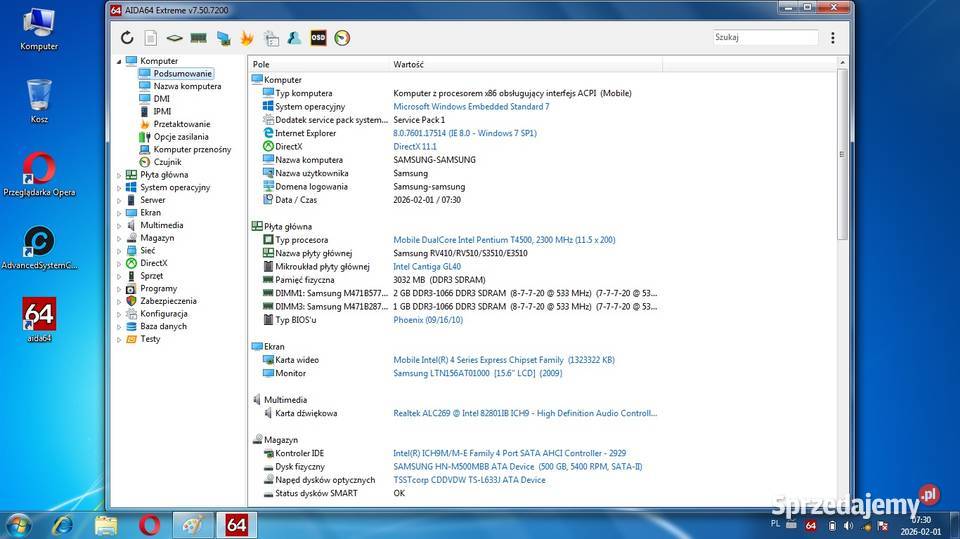Click the Refresh toolbar icon
The image size is (960, 539).
127,38
